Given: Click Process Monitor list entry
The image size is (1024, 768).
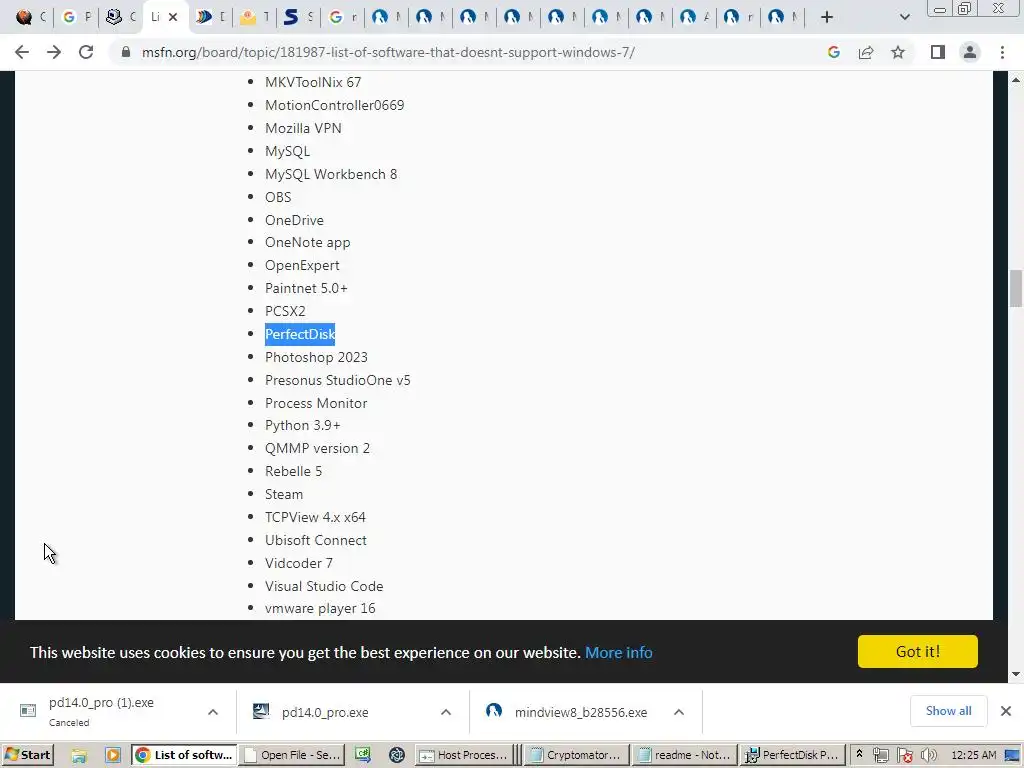Looking at the screenshot, I should tap(315, 404).
